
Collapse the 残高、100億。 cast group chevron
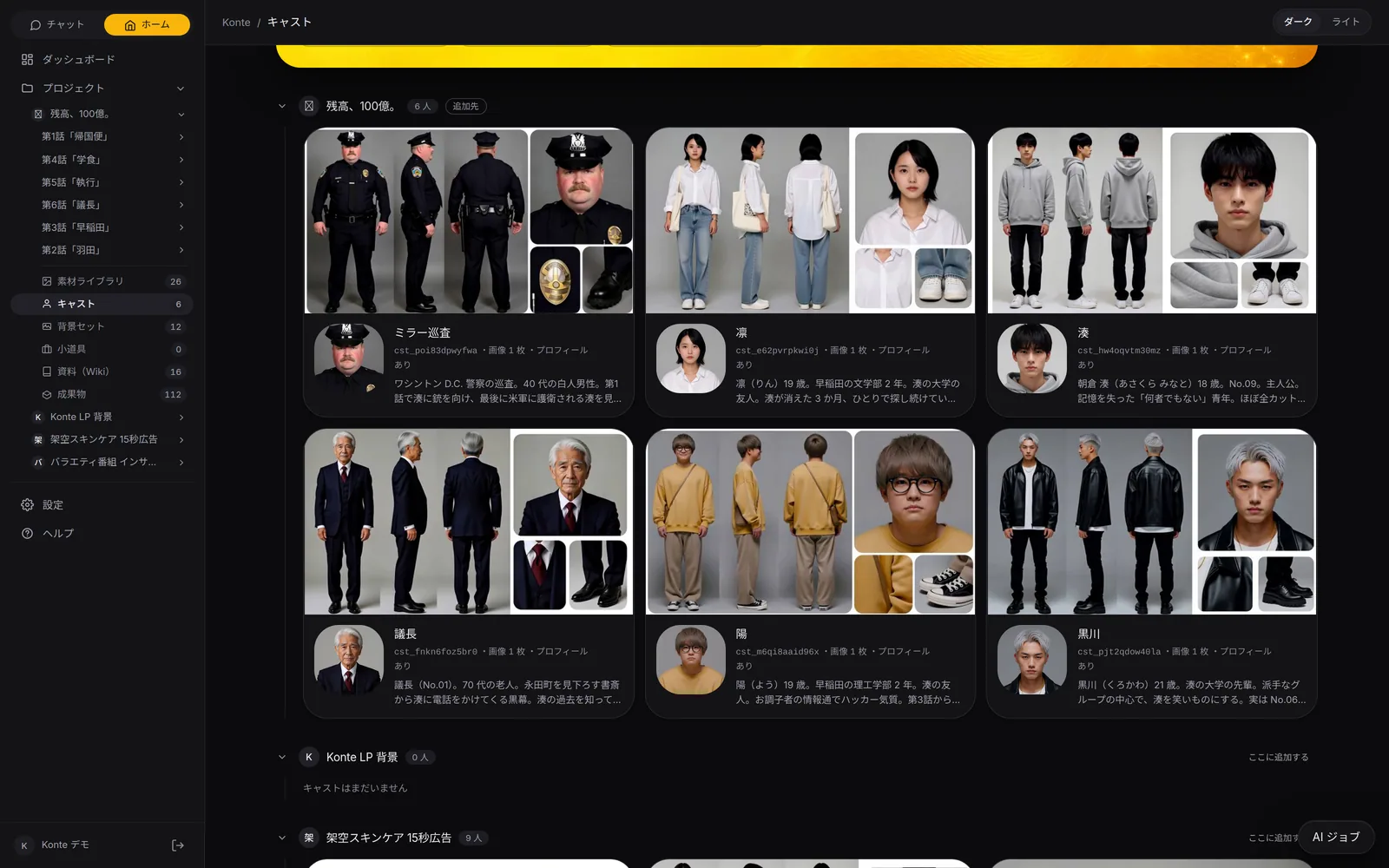pyautogui.click(x=282, y=106)
